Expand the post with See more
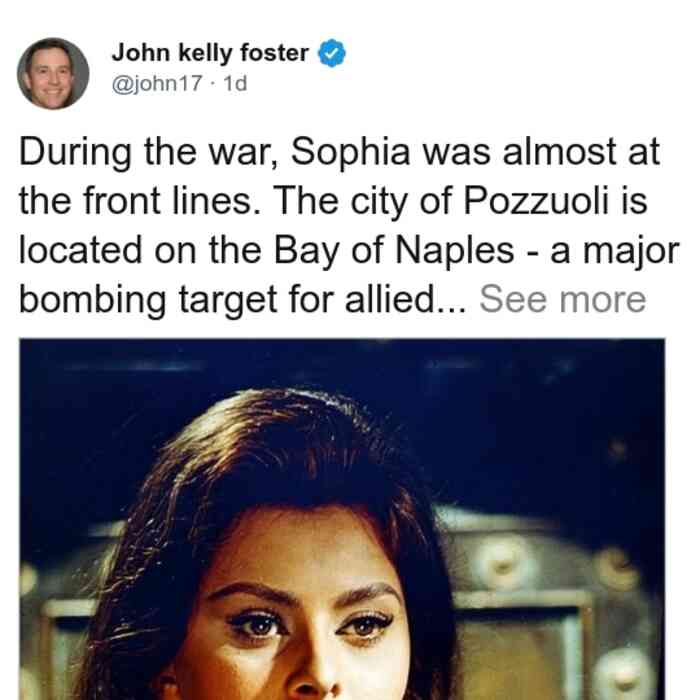The height and width of the screenshot is (700, 700). coord(562,299)
